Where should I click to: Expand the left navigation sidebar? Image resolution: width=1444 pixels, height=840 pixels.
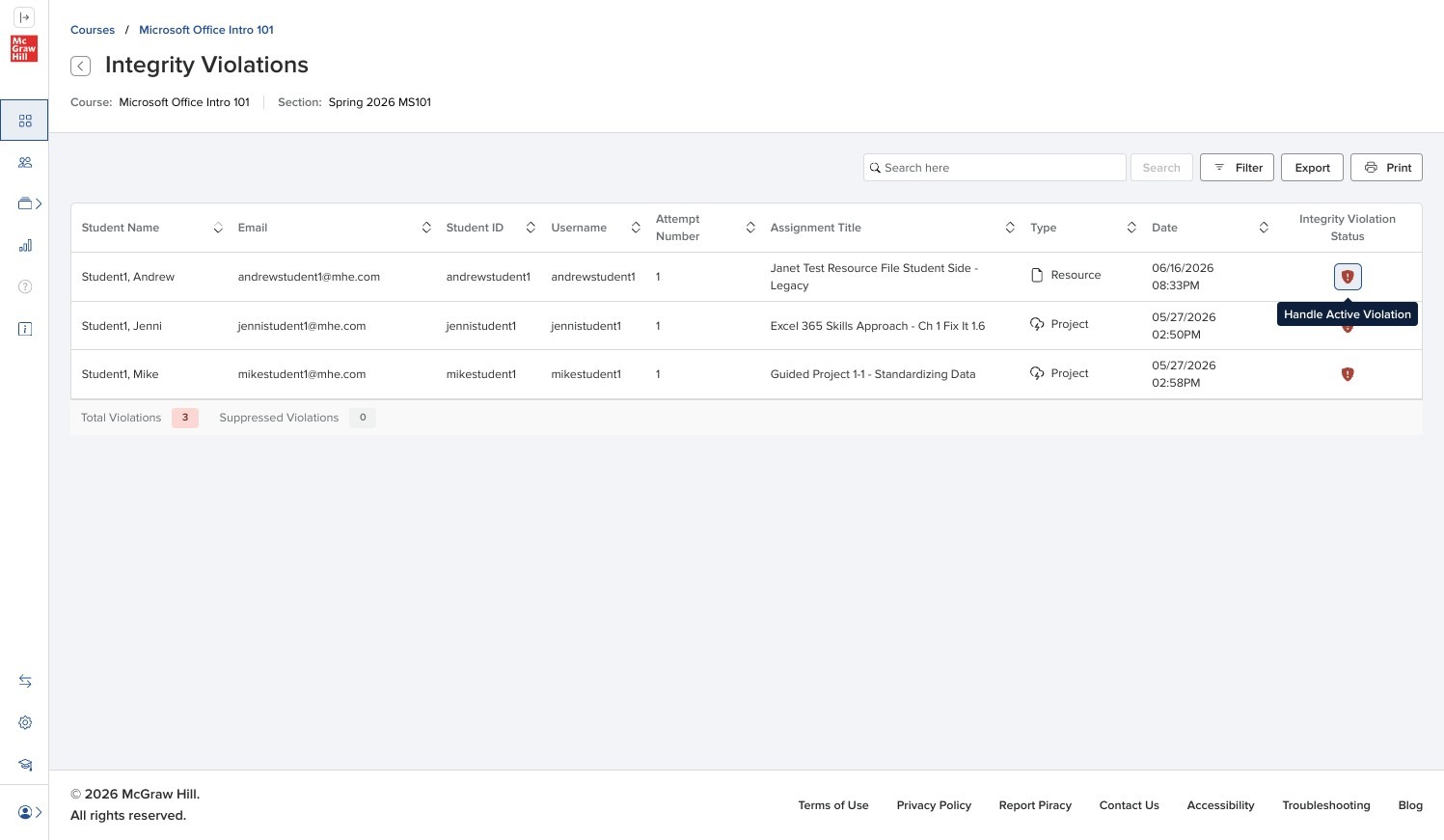click(24, 17)
